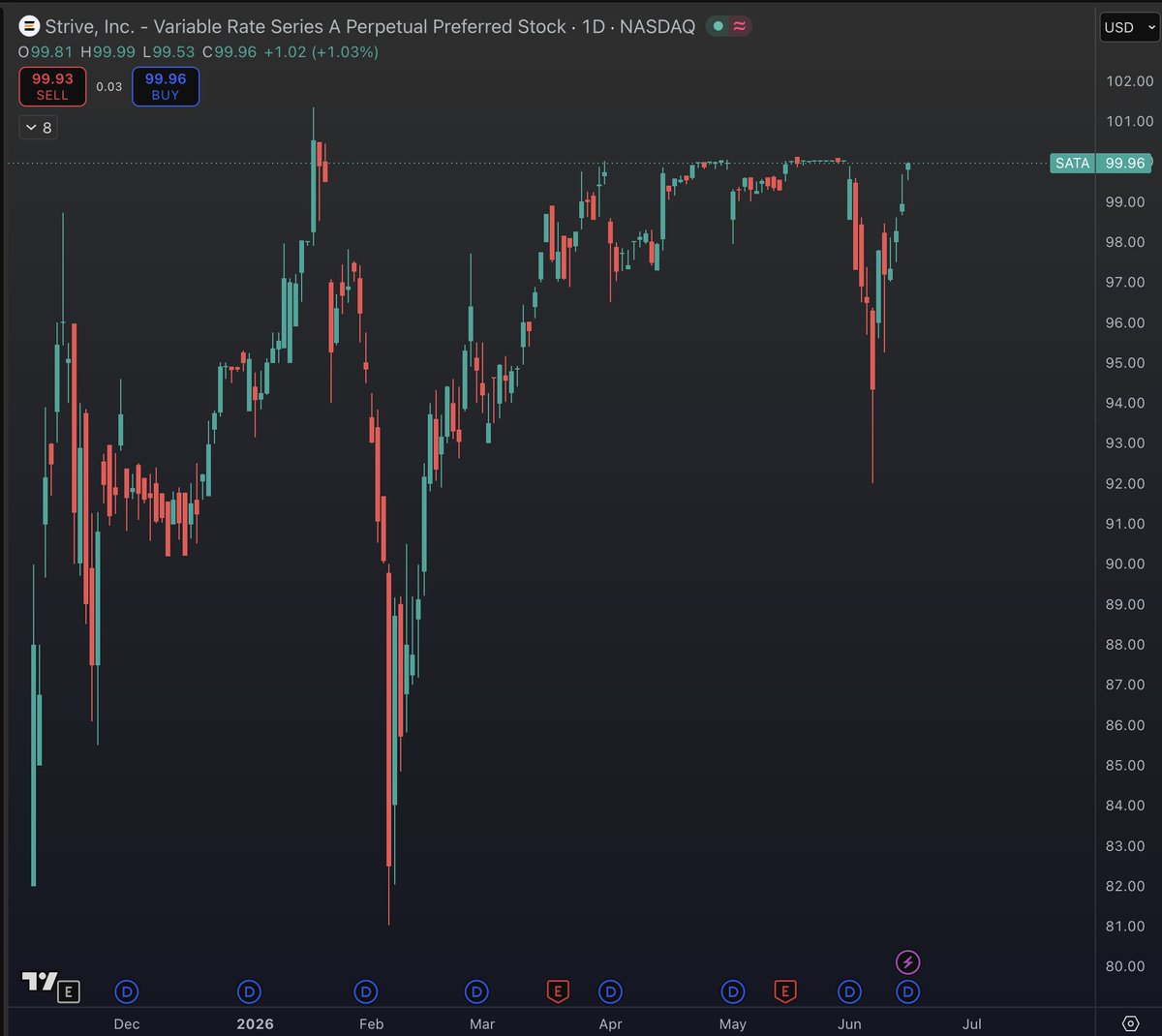The width and height of the screenshot is (1162, 1036).
Task: Click the Feb label on time axis
Action: (372, 1024)
